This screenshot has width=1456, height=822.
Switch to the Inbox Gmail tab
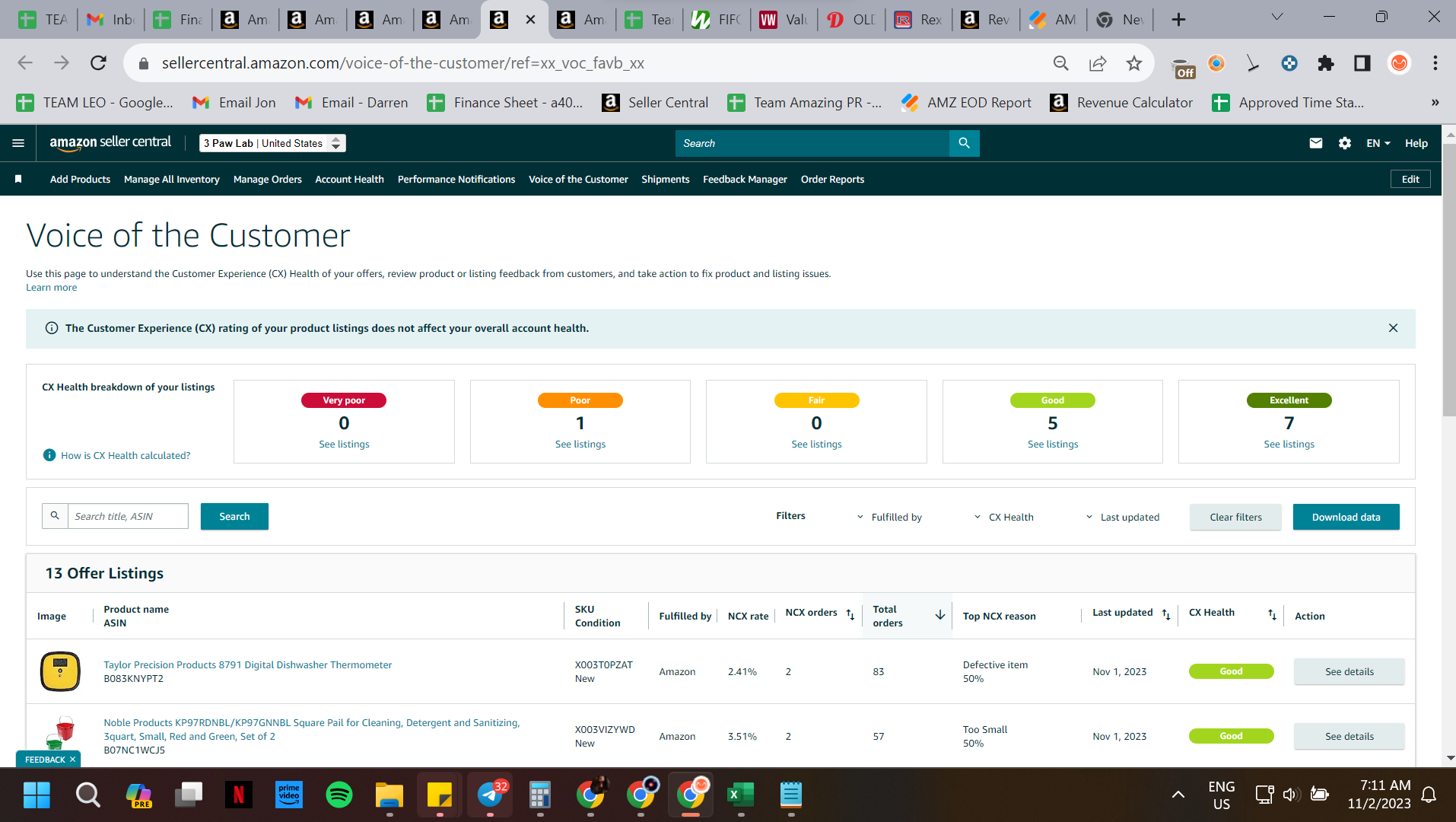[x=111, y=19]
